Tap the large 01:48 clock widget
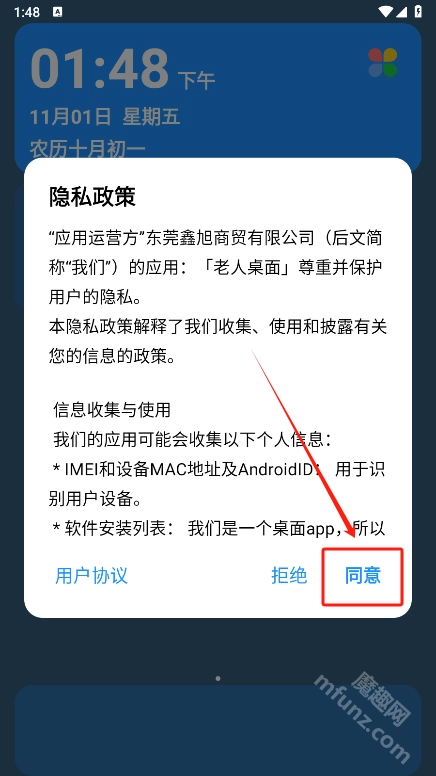This screenshot has height=776, width=436. (99, 68)
